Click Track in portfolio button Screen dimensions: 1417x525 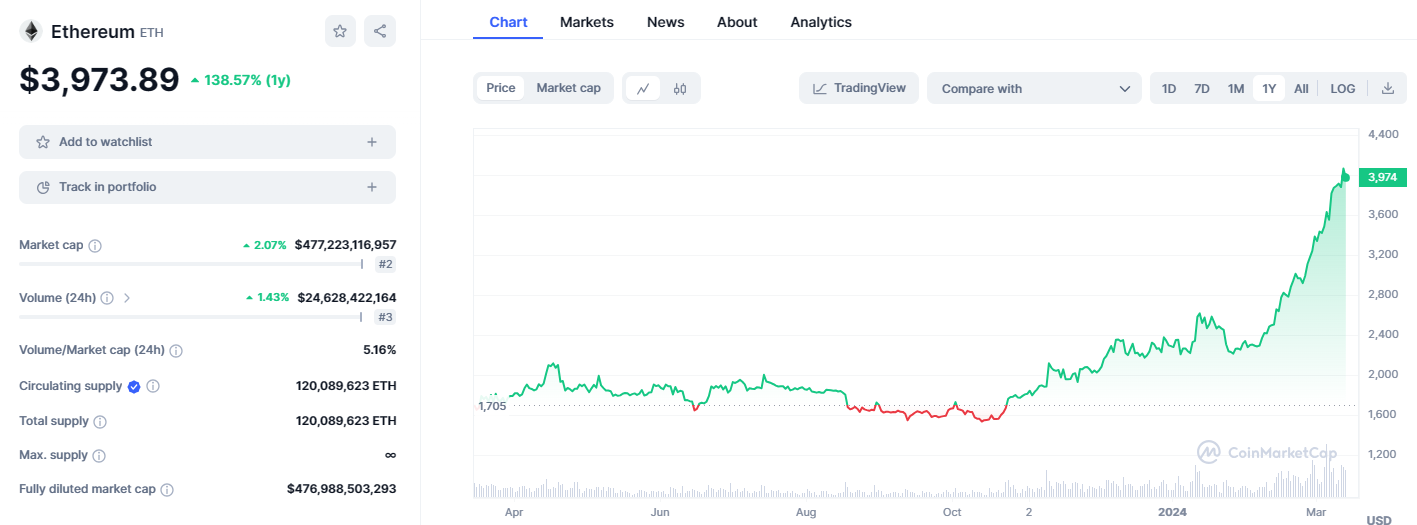coord(207,187)
